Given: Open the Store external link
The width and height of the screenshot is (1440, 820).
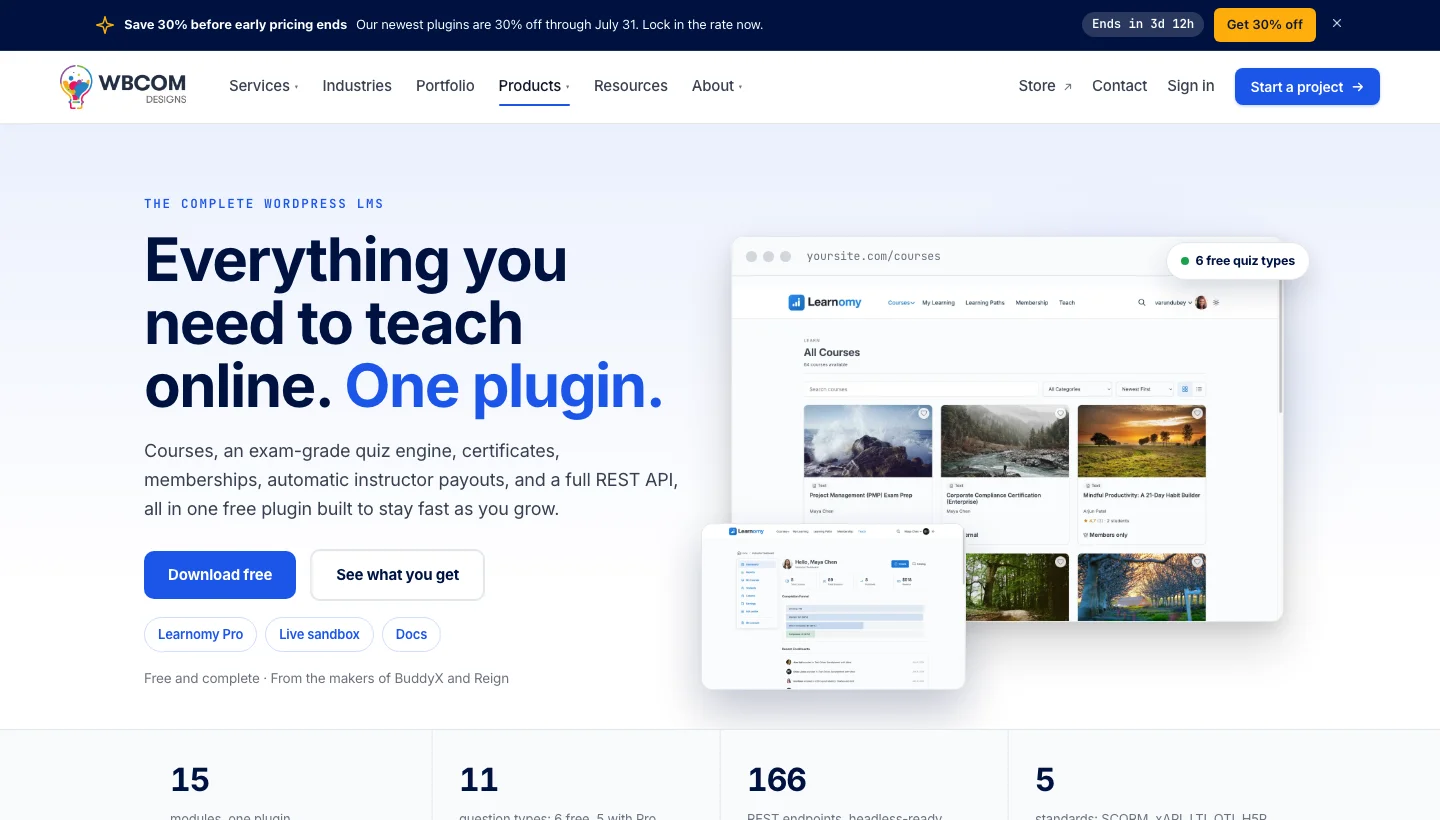Looking at the screenshot, I should click(1045, 86).
